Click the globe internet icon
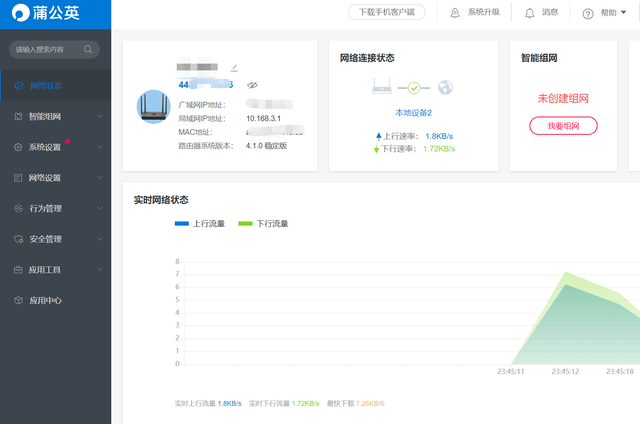This screenshot has width=640, height=424. pos(445,87)
